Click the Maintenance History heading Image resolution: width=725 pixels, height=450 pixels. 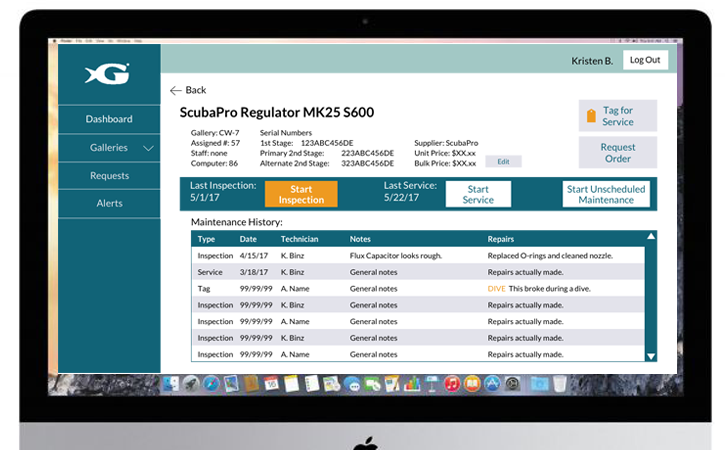tap(237, 222)
